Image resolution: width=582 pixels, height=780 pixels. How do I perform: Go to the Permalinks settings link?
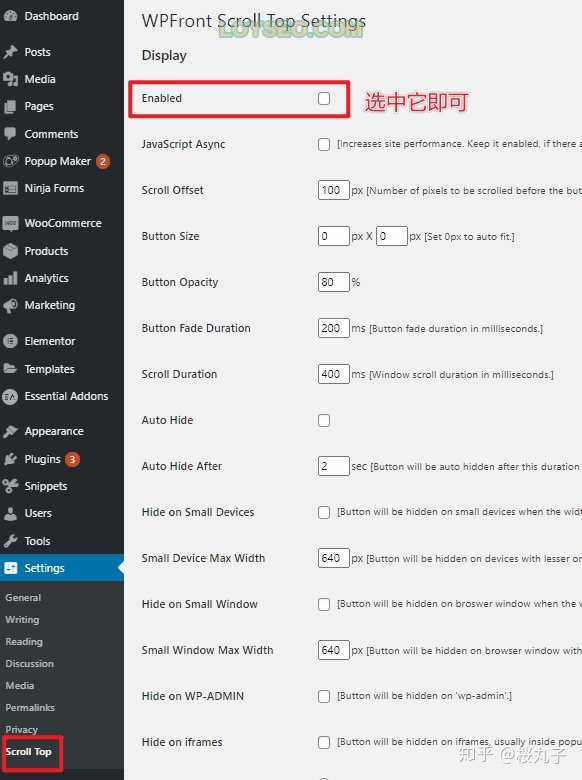(x=30, y=707)
